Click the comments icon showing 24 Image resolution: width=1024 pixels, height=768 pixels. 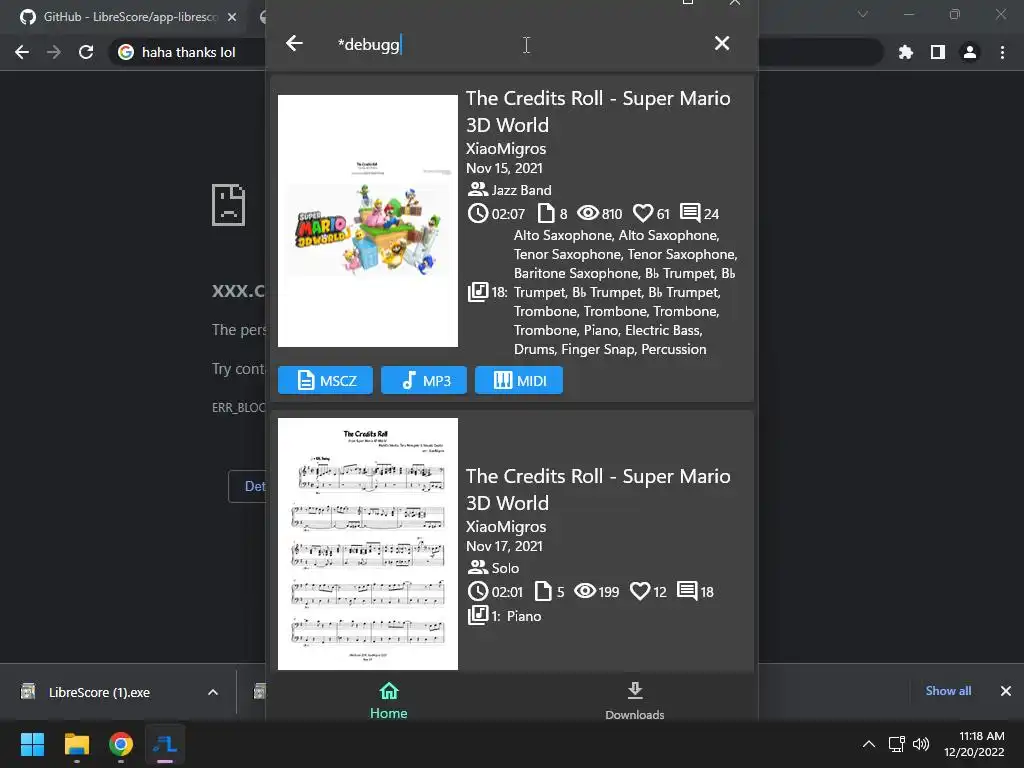(x=690, y=213)
